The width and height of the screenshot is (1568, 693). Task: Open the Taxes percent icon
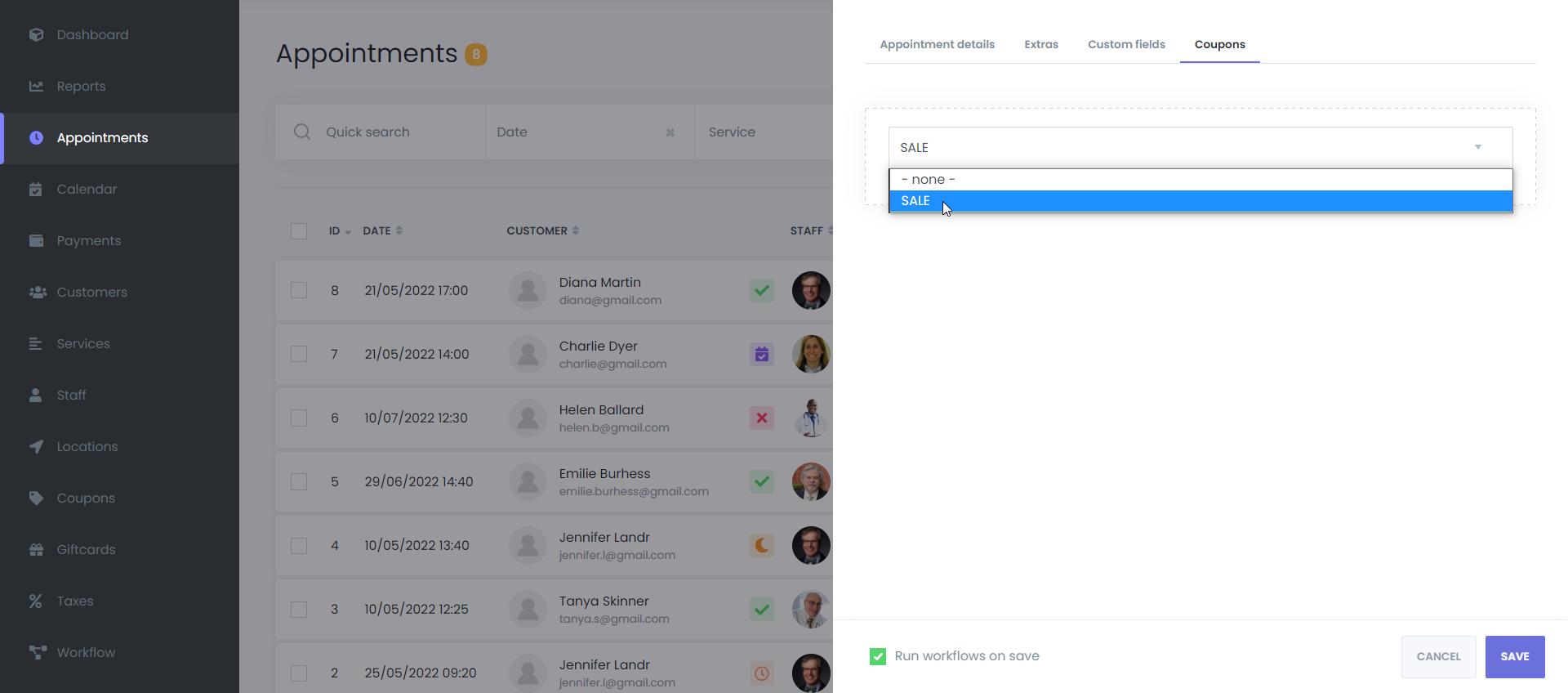coord(36,601)
